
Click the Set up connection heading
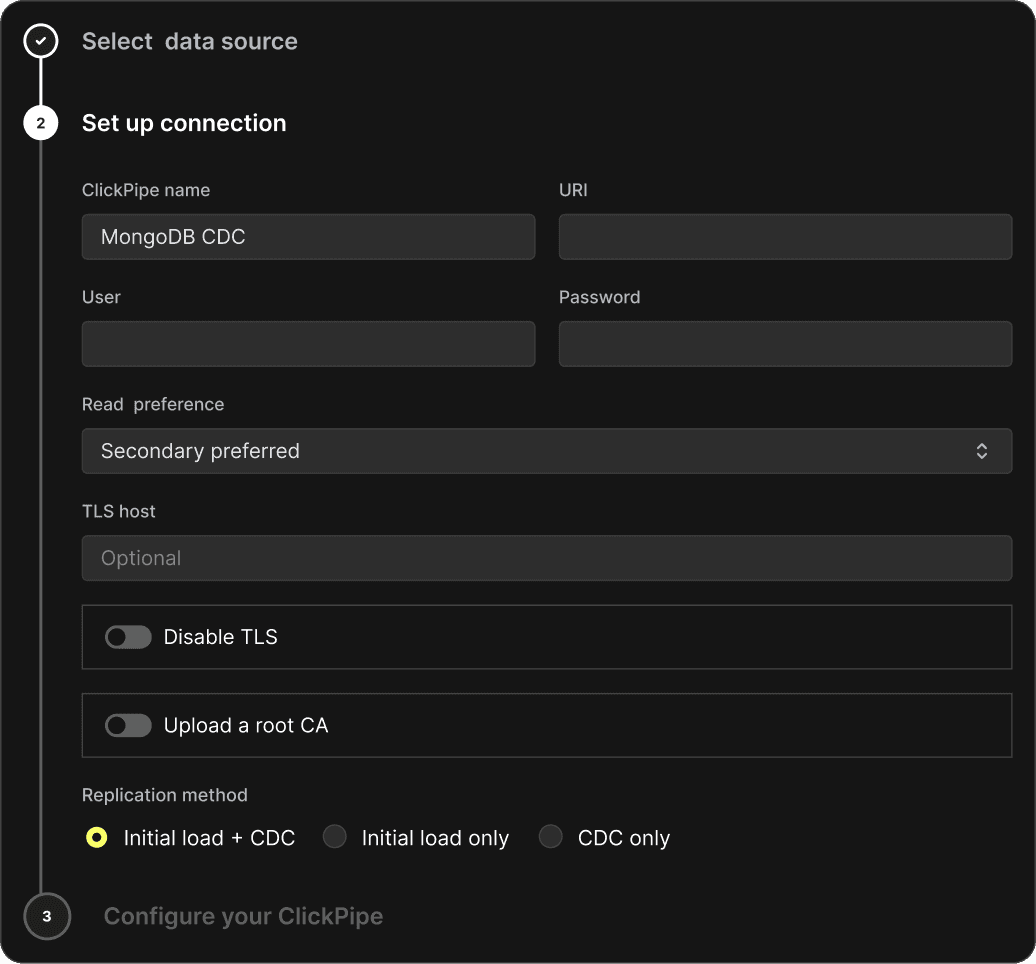184,123
